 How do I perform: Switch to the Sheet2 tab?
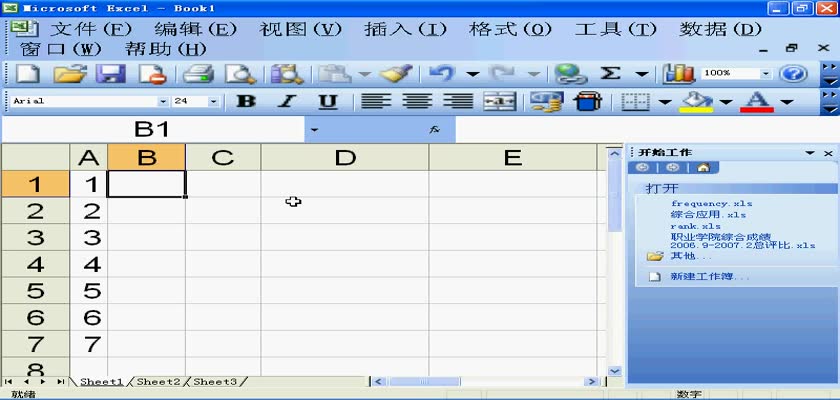[158, 382]
